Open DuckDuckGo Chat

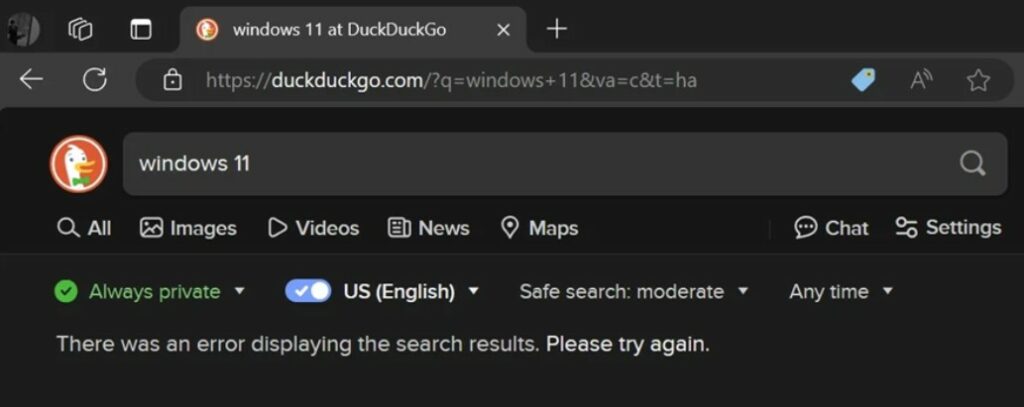point(831,228)
